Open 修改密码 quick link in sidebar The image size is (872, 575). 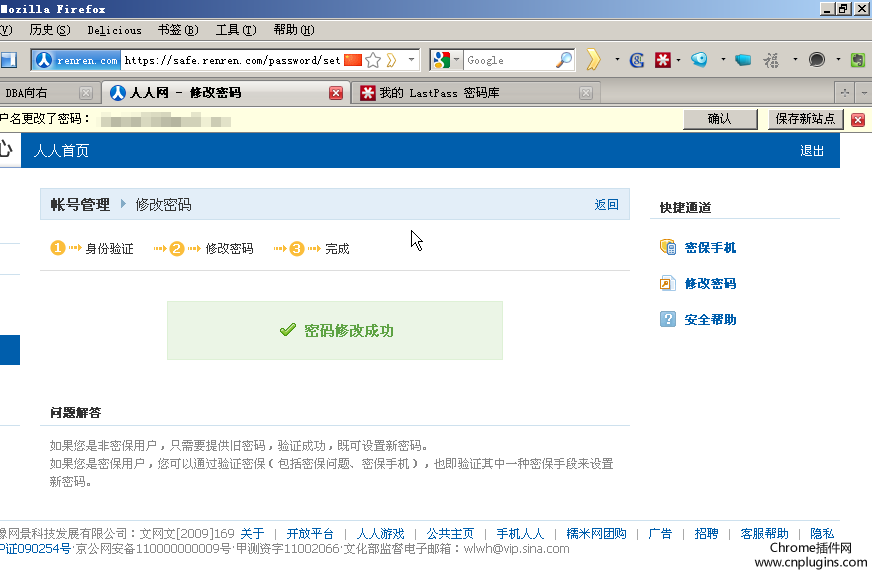(710, 284)
